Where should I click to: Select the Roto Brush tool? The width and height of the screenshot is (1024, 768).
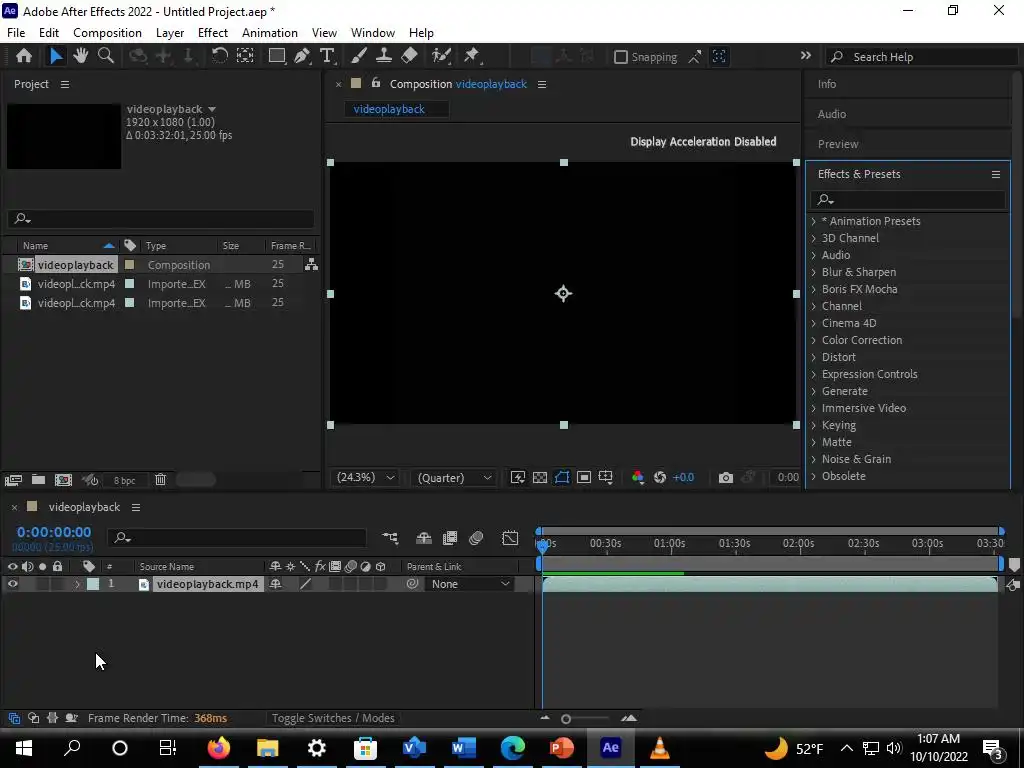441,56
